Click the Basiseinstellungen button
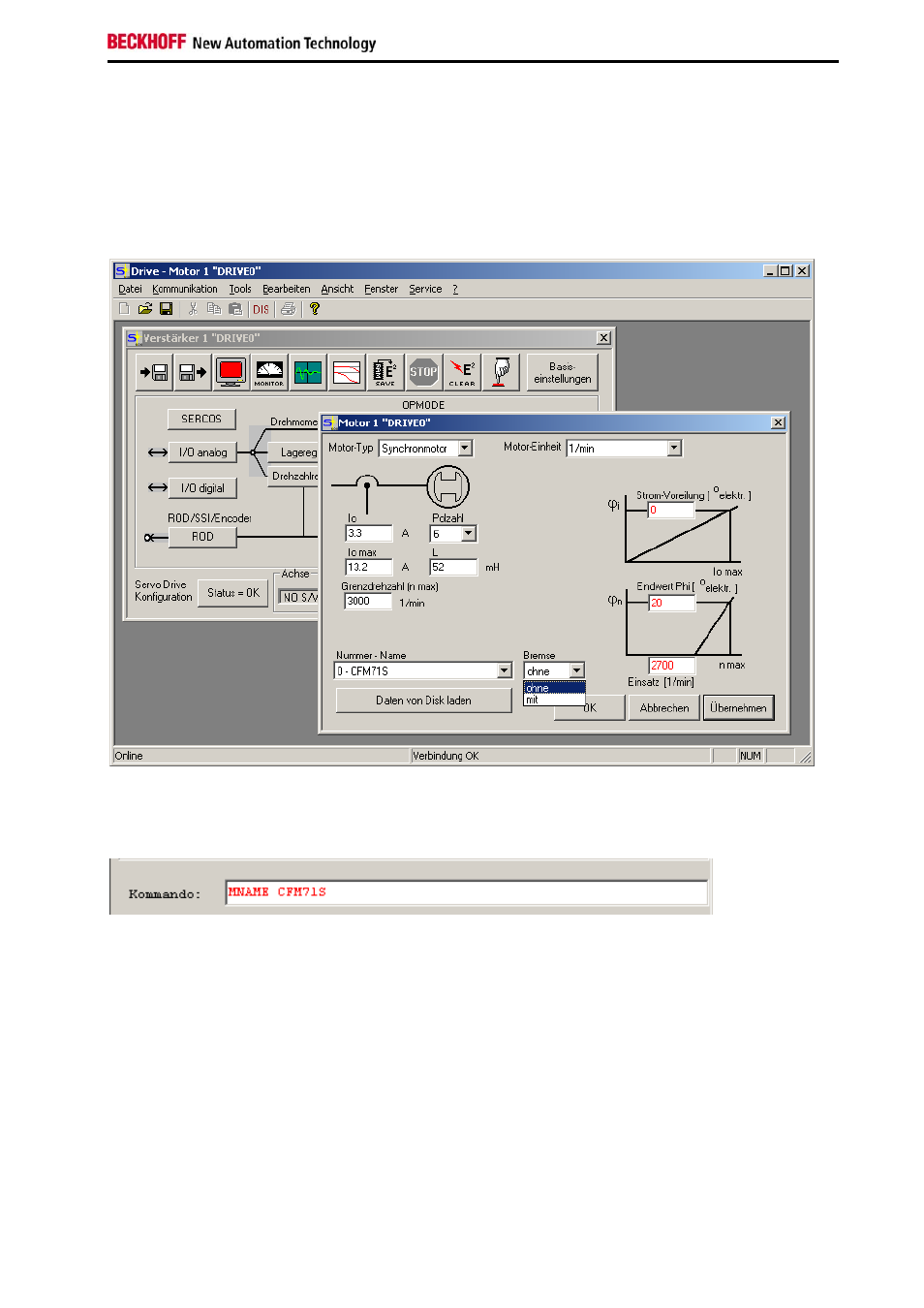This screenshot has width=924, height=1308. (x=563, y=373)
